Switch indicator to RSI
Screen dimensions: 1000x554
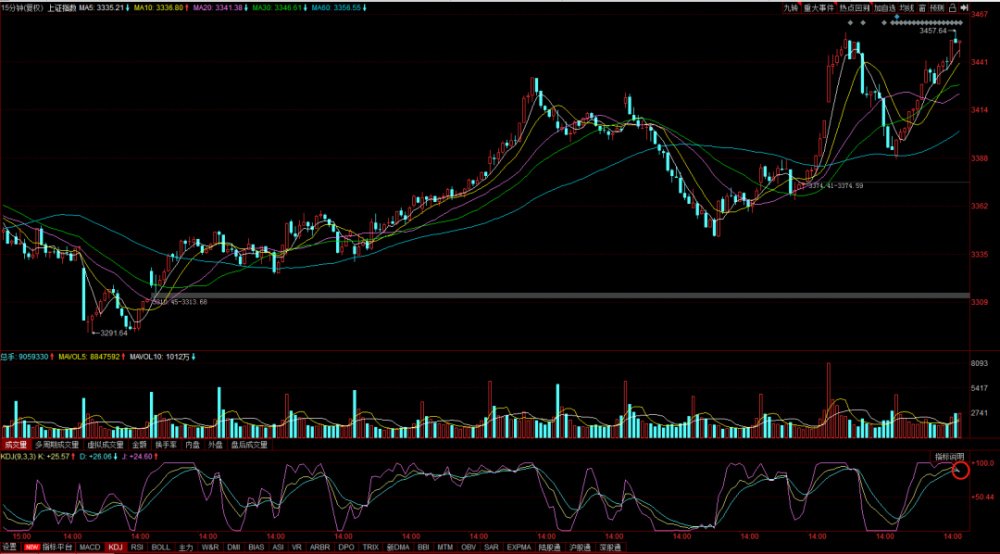137,547
